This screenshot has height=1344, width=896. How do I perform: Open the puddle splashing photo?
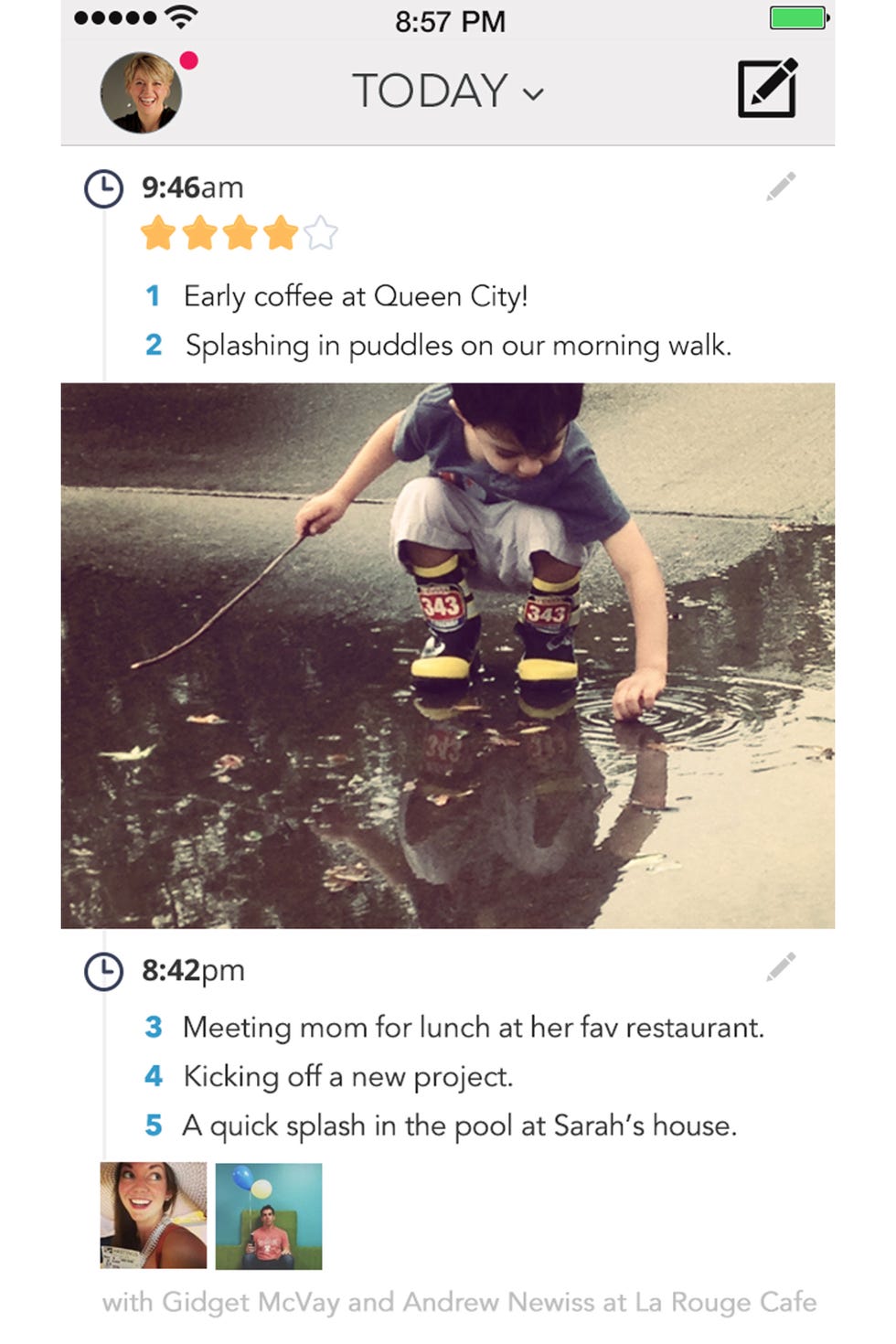(x=448, y=656)
